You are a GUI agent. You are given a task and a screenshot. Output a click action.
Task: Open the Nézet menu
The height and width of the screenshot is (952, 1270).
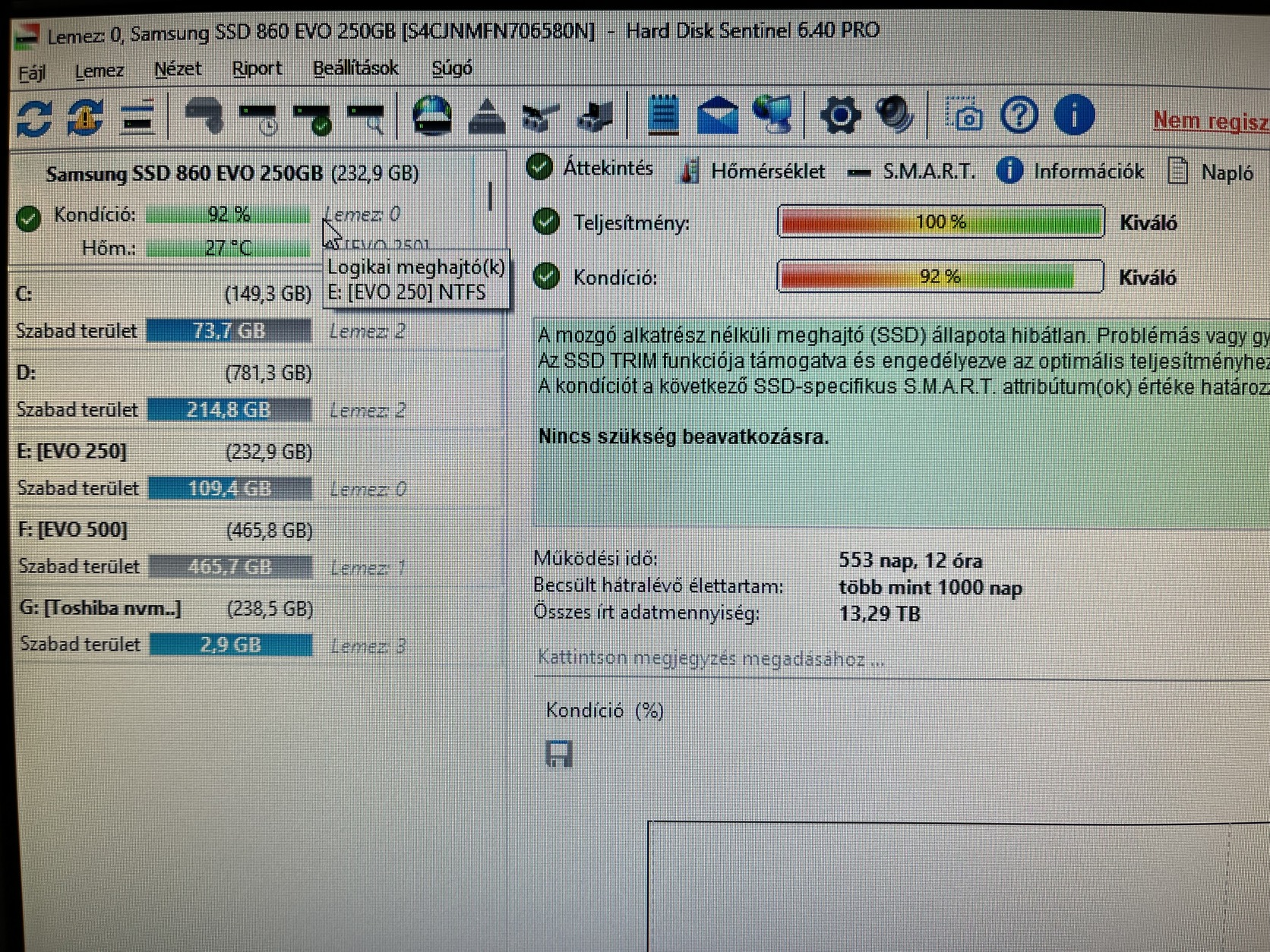click(178, 69)
